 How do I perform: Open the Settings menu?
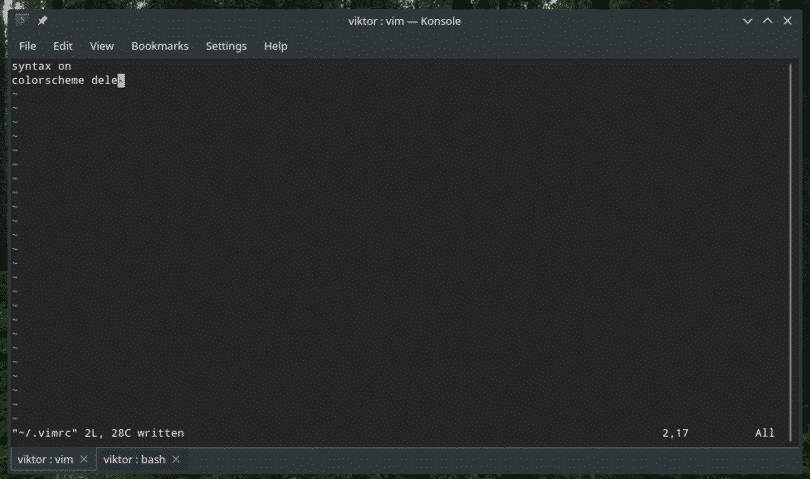tap(226, 46)
